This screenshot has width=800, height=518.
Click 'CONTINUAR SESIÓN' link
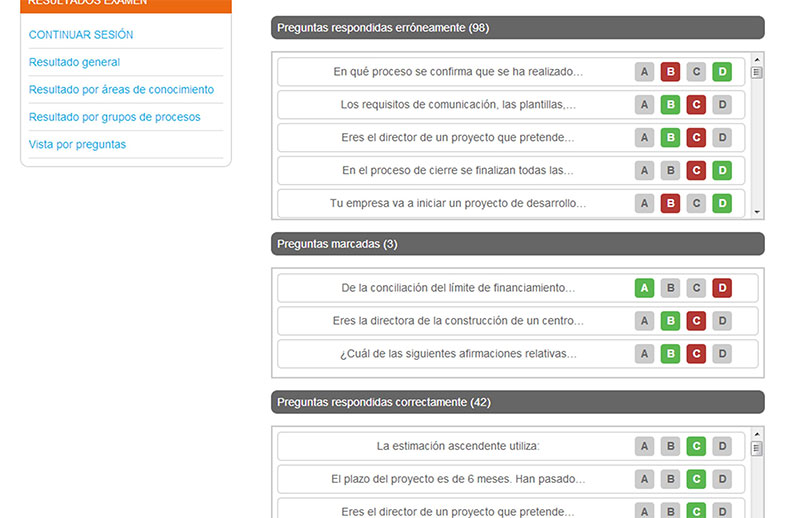81,35
